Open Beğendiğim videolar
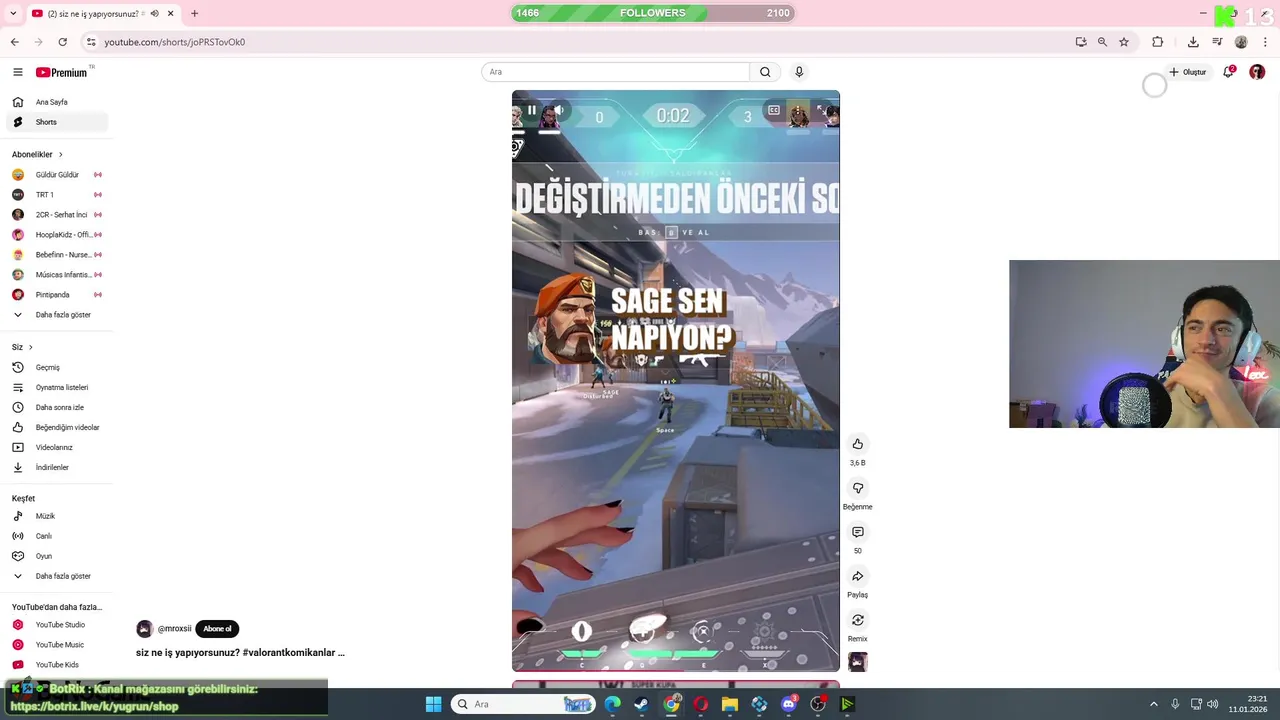 [x=56, y=427]
